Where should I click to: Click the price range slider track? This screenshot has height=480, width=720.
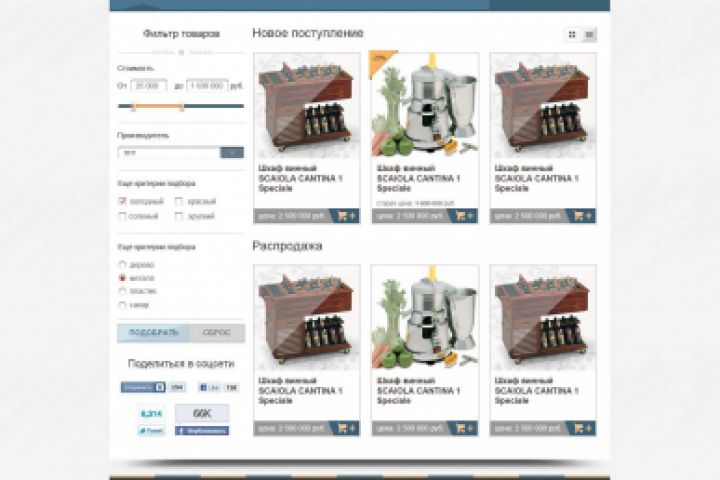(181, 106)
